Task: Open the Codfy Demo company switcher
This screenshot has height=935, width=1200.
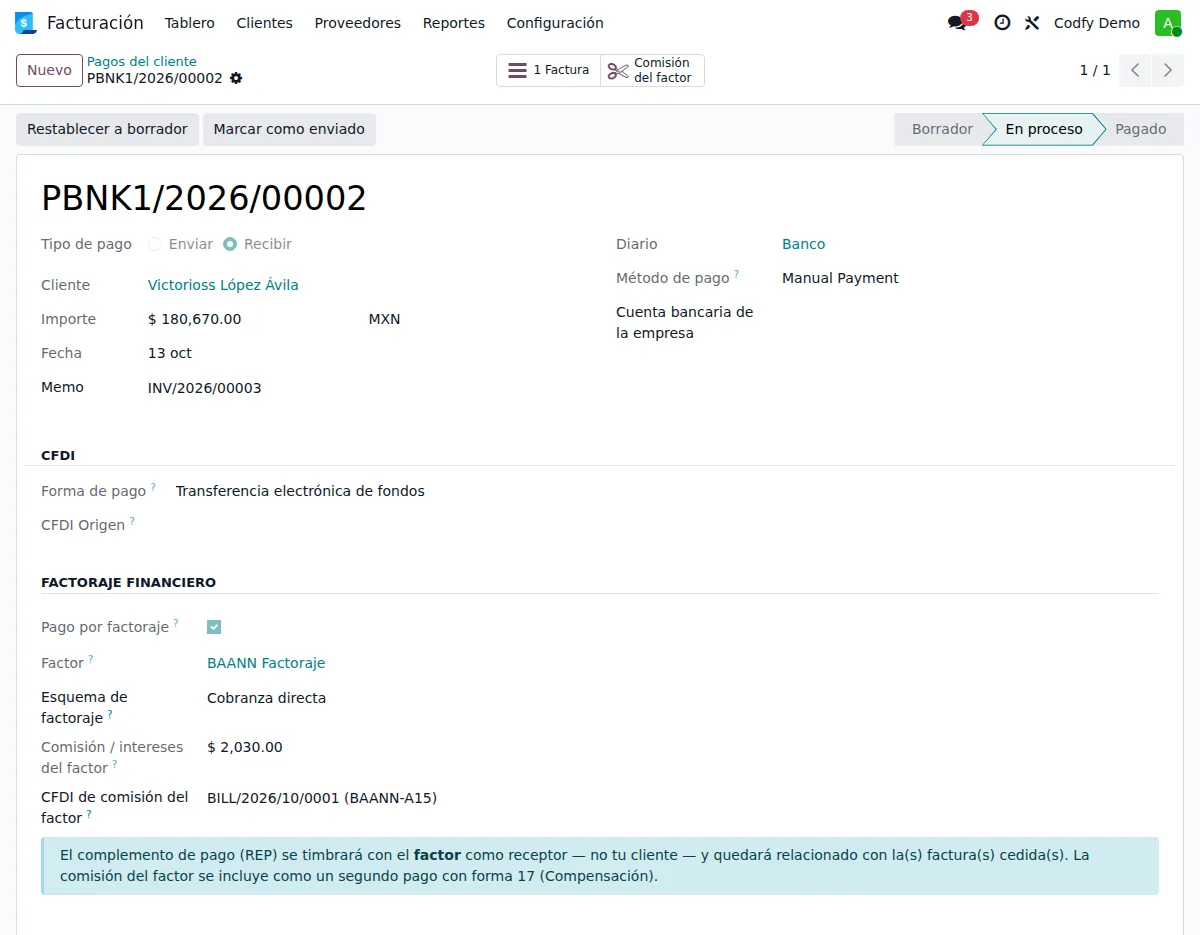Action: [x=1097, y=23]
